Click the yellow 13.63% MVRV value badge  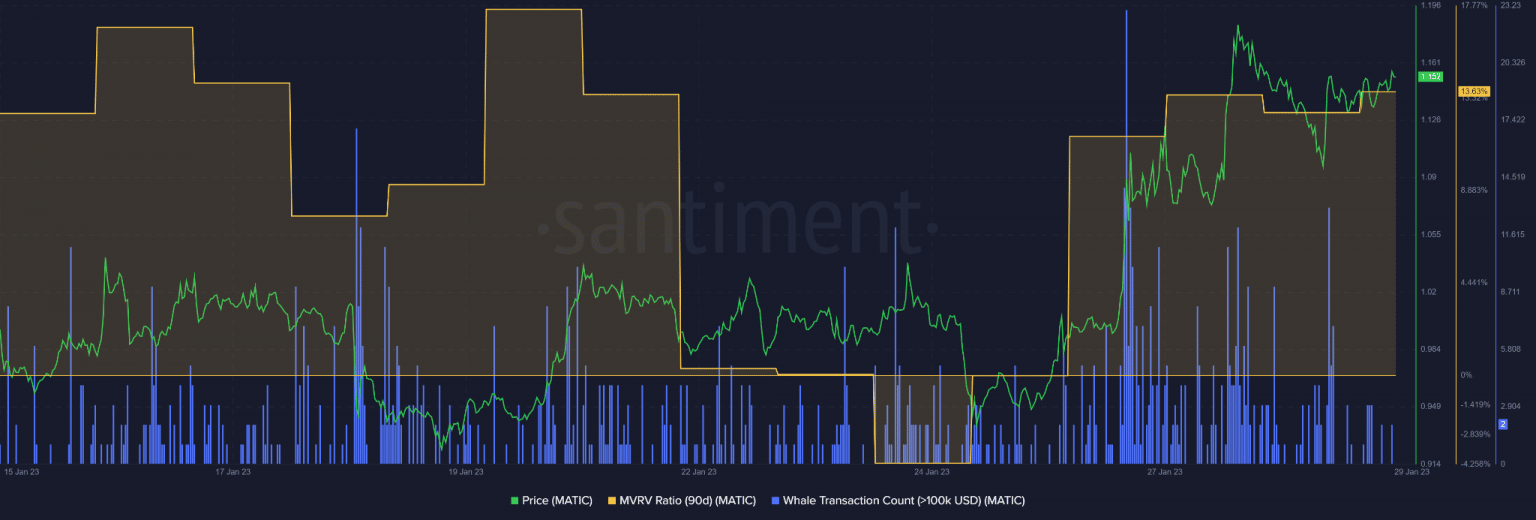point(1474,91)
